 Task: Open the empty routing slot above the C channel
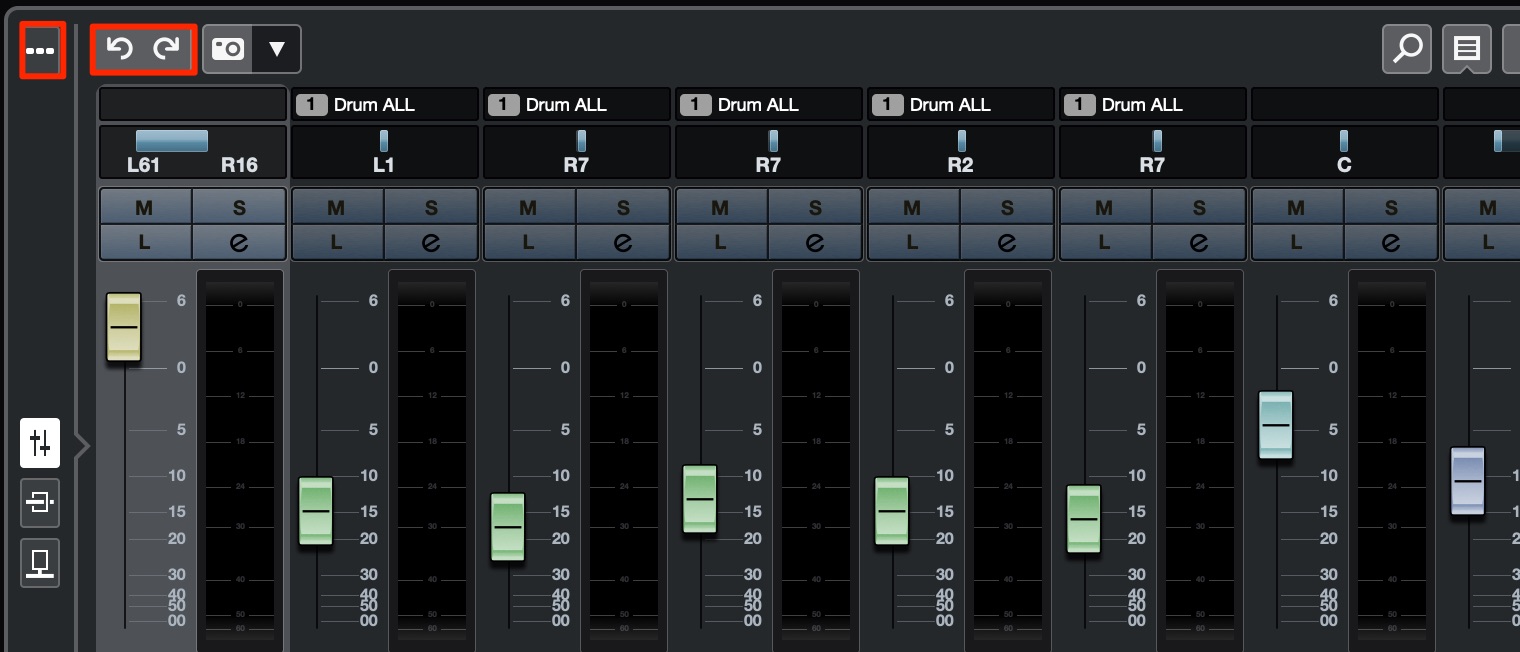coord(1344,104)
